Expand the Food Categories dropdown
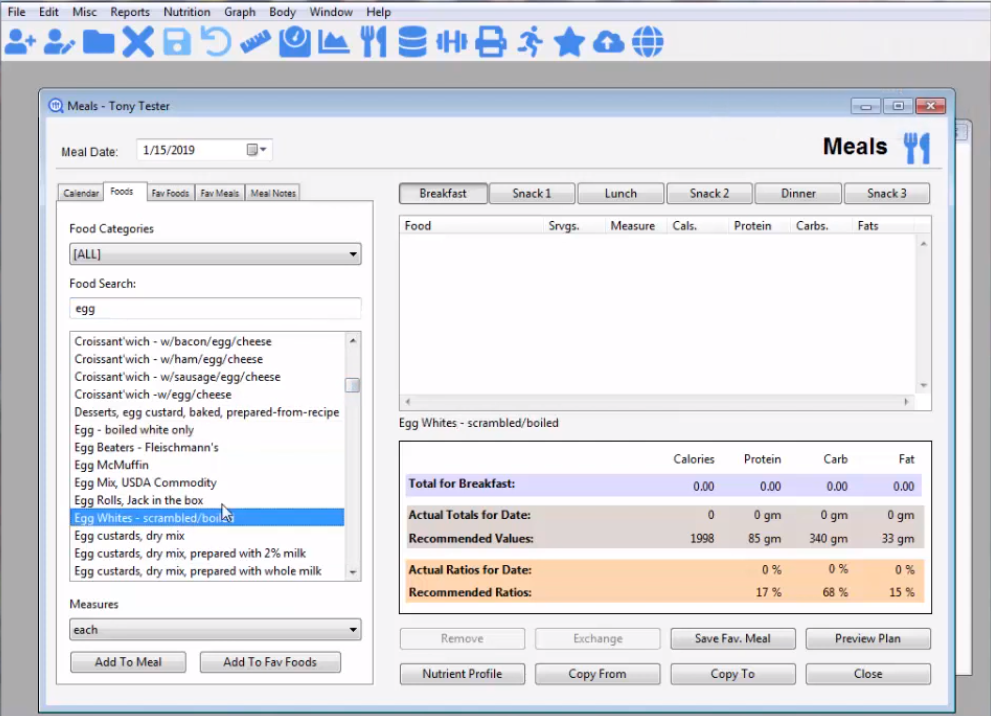Image resolution: width=991 pixels, height=716 pixels. point(353,254)
